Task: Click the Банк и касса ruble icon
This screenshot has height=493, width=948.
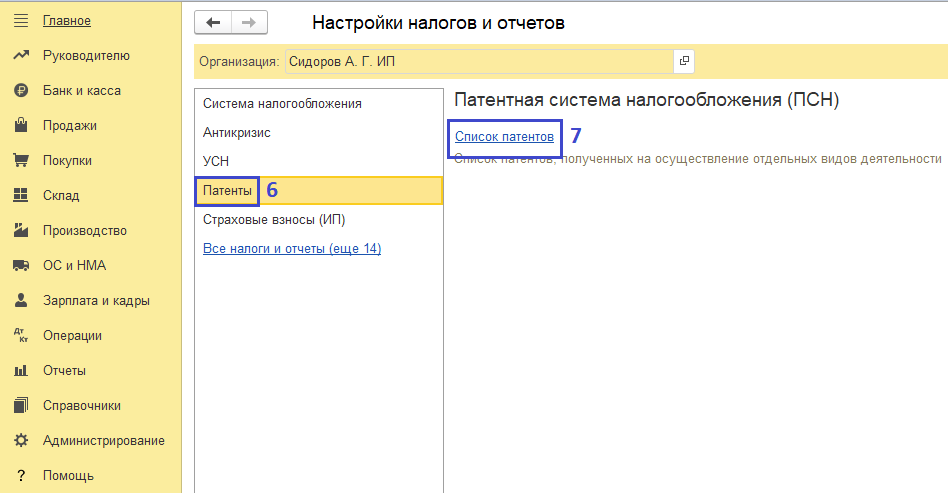Action: (x=20, y=91)
